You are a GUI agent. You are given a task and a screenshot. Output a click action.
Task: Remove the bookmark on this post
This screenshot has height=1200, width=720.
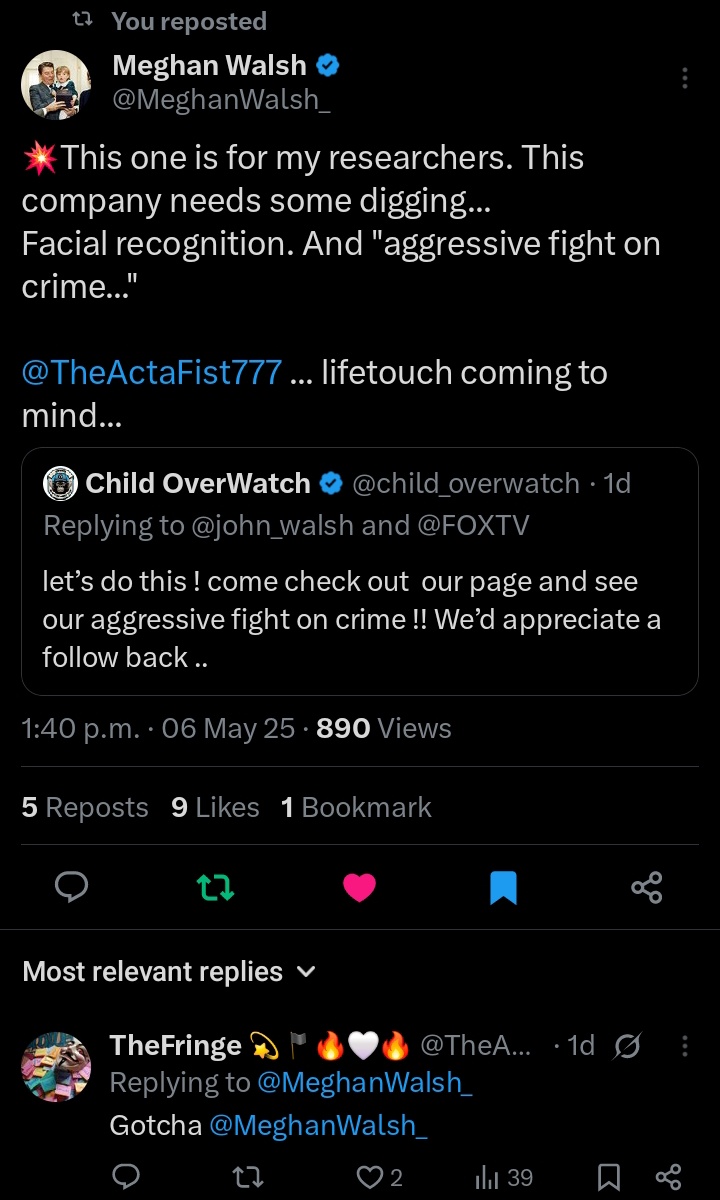pos(503,887)
